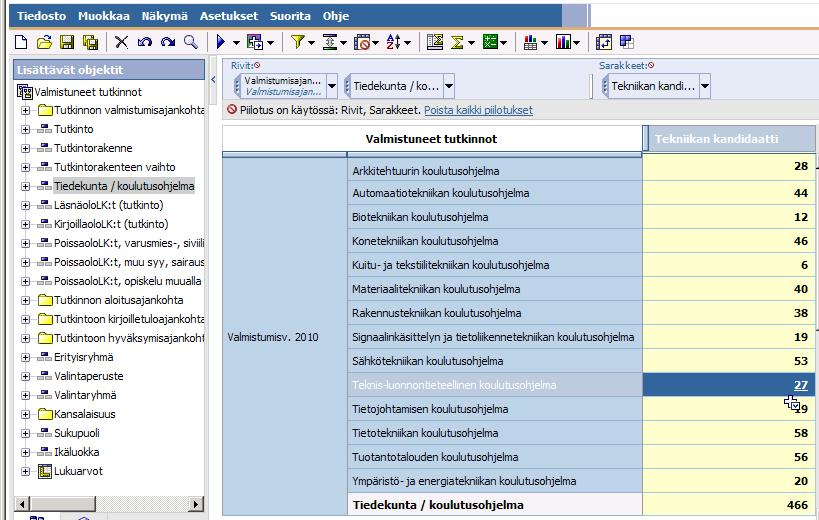This screenshot has width=819, height=520.
Task: Open the Valmistumisajan... rows dropdown arrow
Action: (332, 86)
